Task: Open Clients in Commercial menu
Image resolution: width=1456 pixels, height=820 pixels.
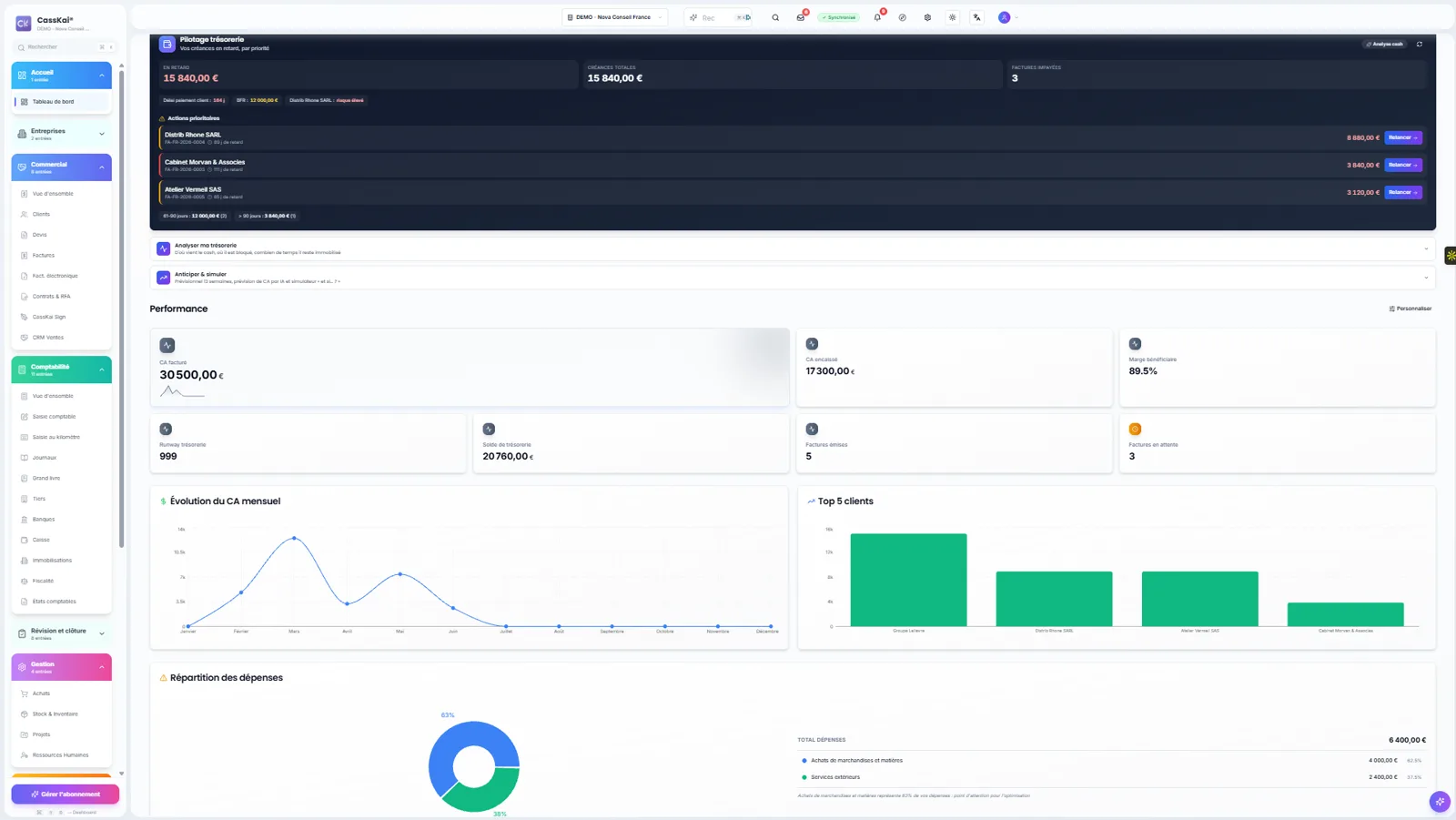Action: [62, 214]
